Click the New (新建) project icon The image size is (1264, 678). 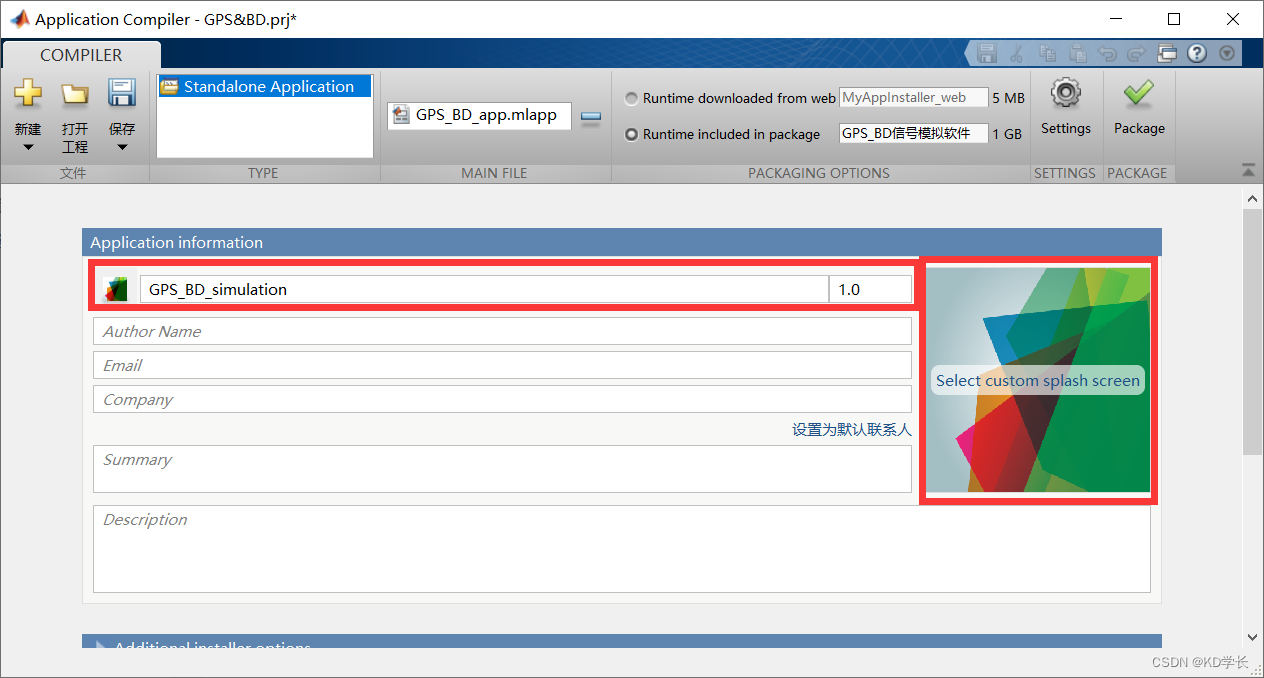[x=28, y=94]
